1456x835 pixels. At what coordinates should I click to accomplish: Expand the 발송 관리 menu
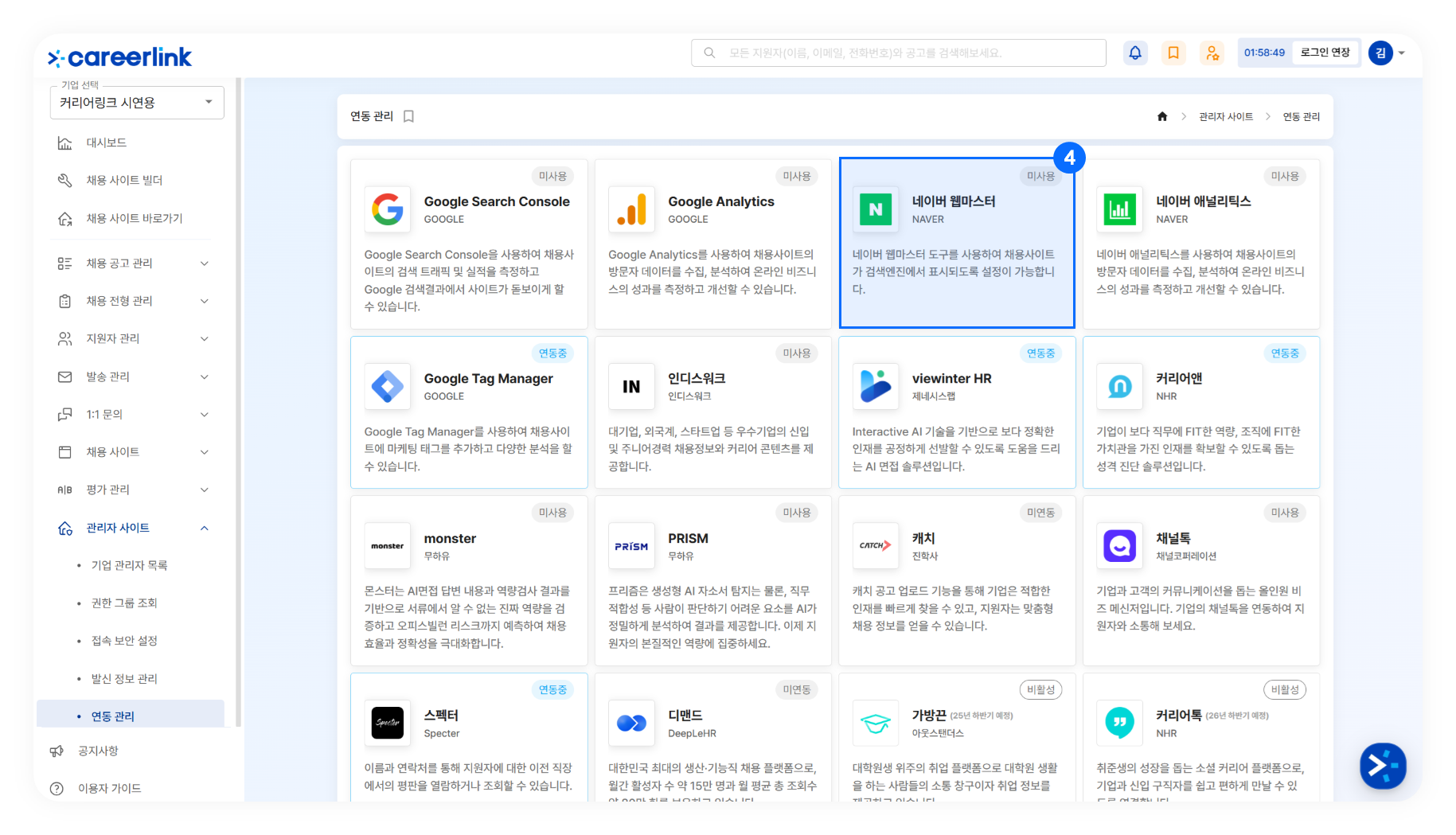tap(205, 377)
